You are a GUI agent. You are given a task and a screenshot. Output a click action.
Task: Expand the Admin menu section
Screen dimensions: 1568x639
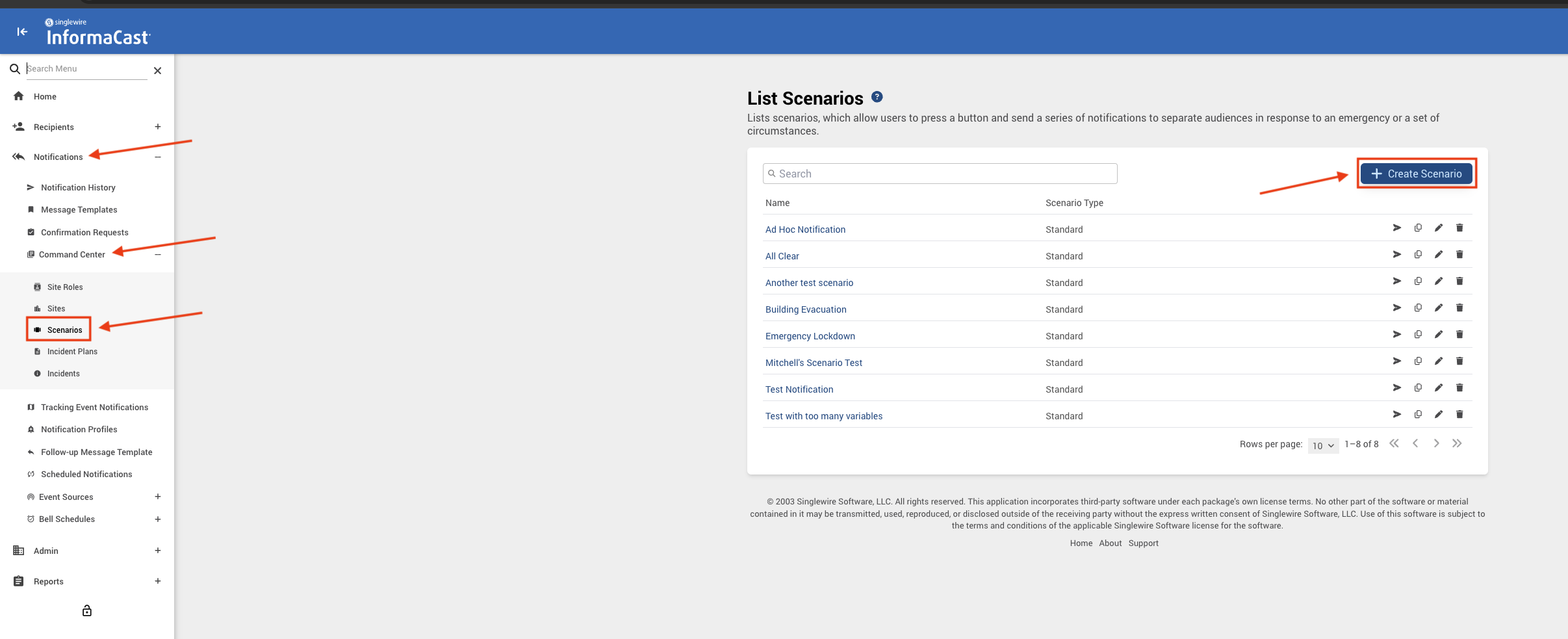157,551
